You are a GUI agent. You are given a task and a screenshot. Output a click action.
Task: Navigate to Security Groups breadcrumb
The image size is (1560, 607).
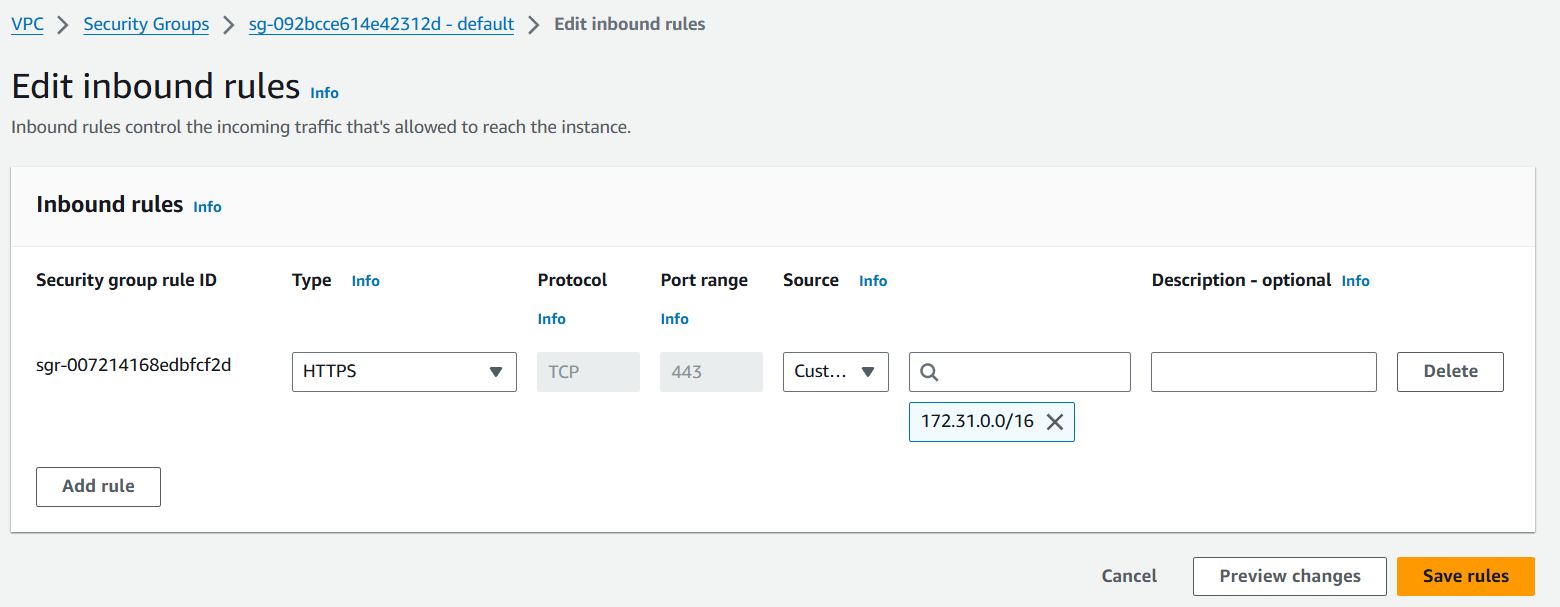coord(146,24)
